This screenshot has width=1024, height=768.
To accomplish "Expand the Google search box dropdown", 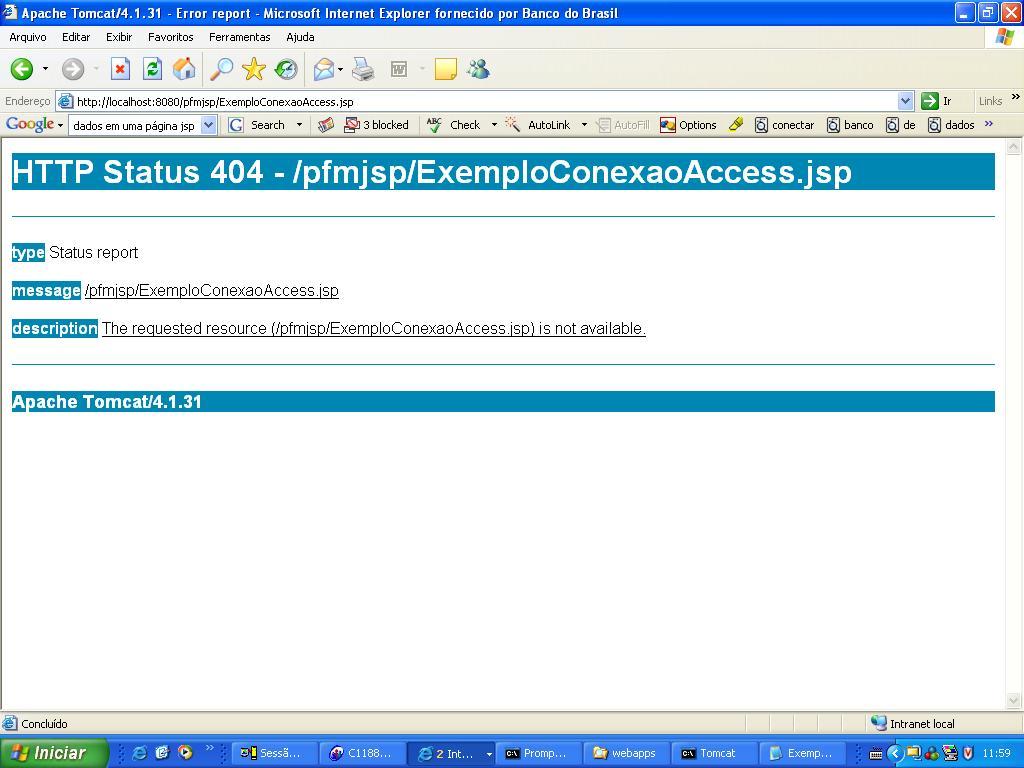I will [x=208, y=125].
